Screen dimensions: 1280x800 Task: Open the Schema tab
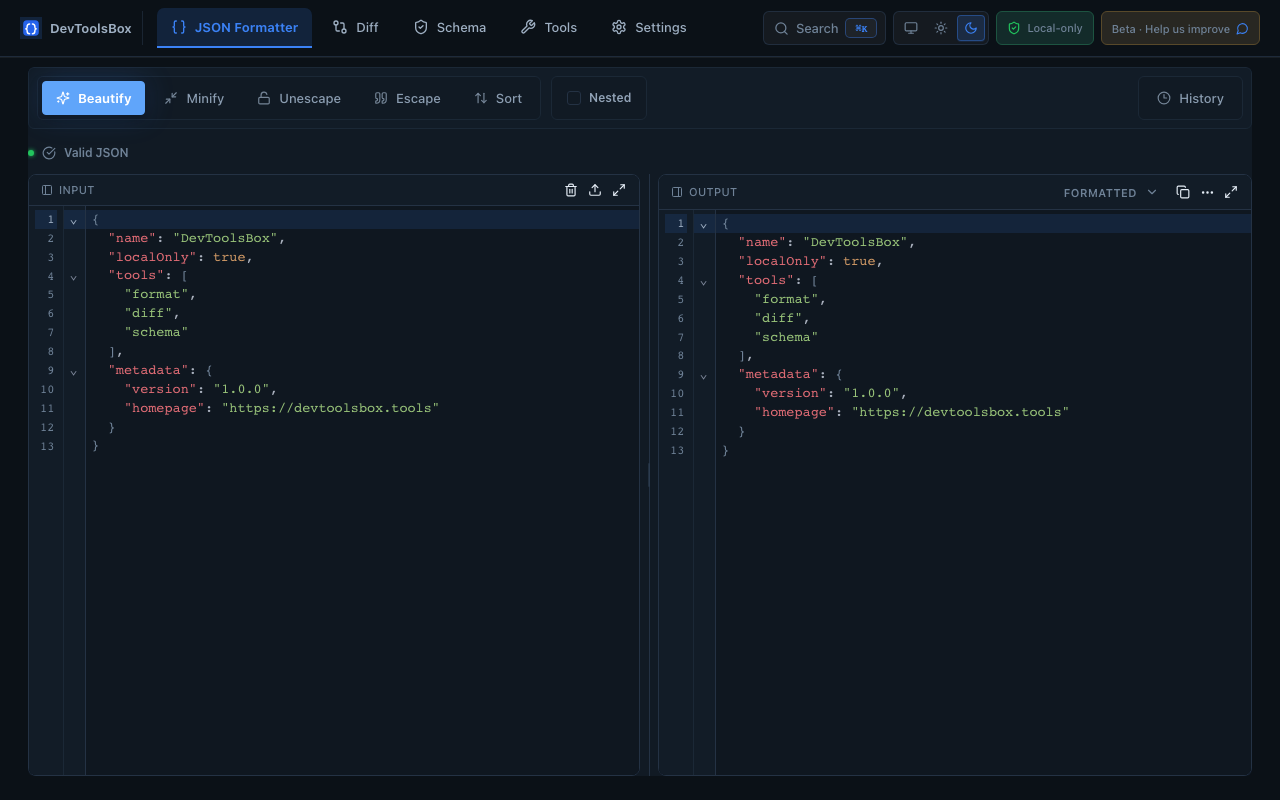click(450, 28)
